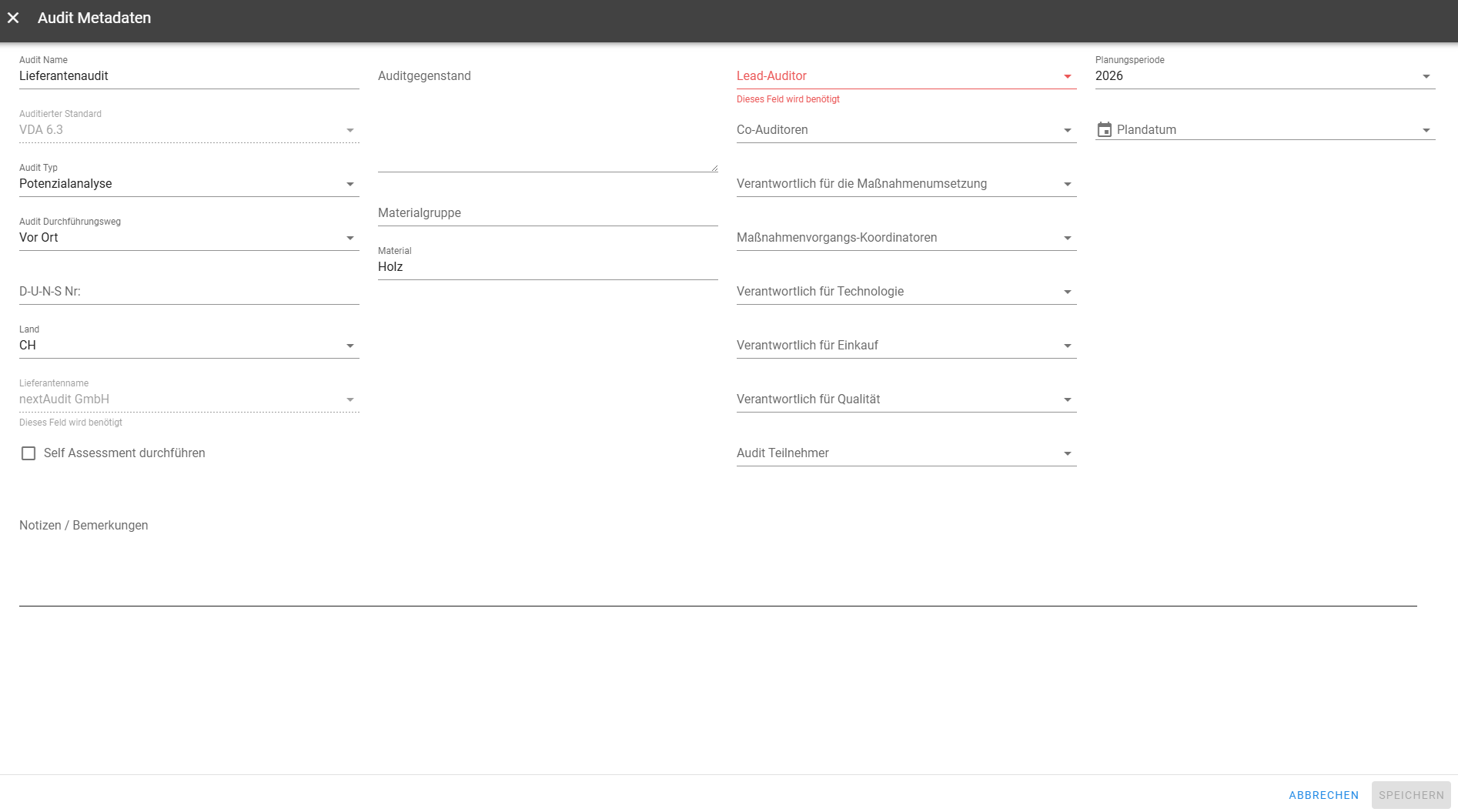Click the calendar icon next to Plandatum

[1104, 130]
